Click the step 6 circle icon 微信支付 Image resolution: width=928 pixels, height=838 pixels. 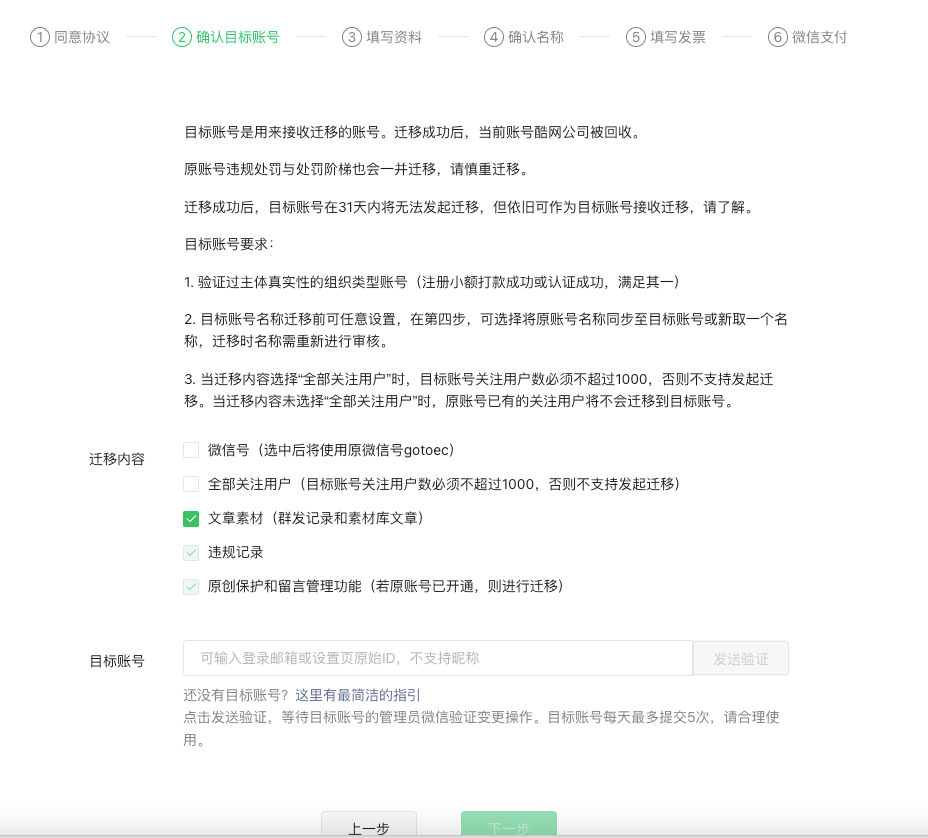click(x=778, y=37)
